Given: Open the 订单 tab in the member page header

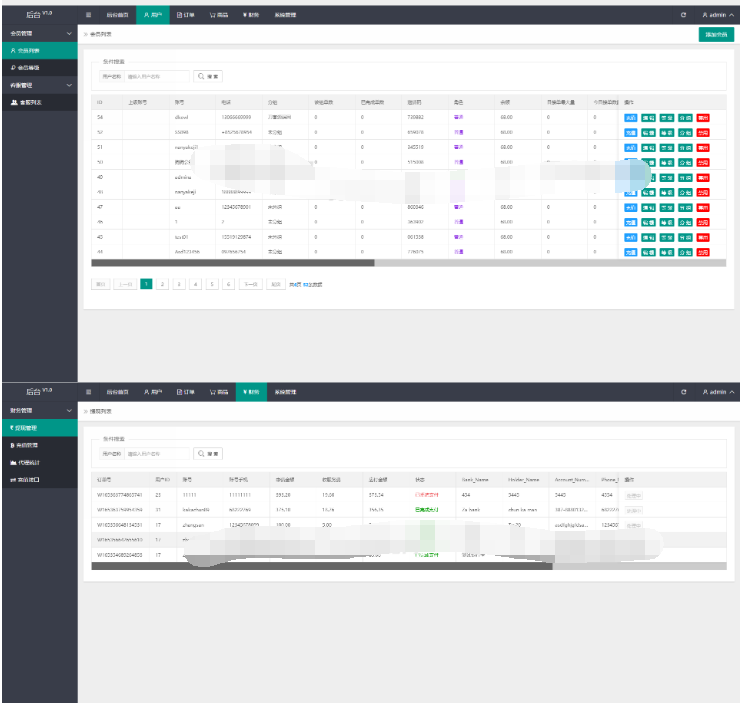Looking at the screenshot, I should click(x=185, y=15).
